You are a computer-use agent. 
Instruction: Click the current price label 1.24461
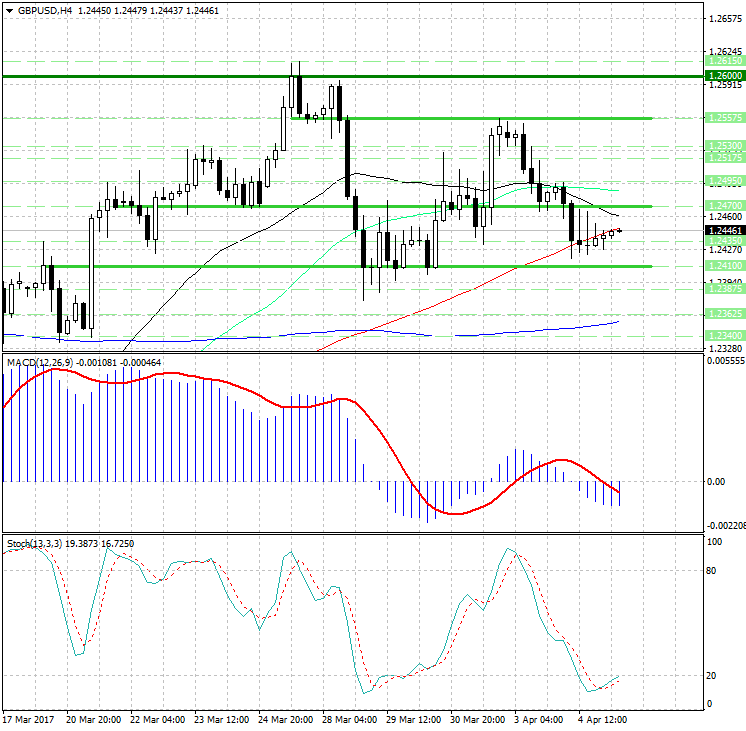tap(724, 230)
